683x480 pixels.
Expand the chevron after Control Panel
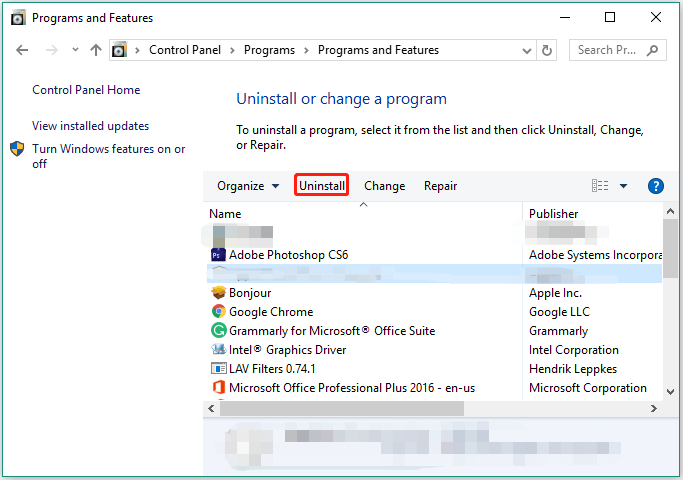click(232, 51)
